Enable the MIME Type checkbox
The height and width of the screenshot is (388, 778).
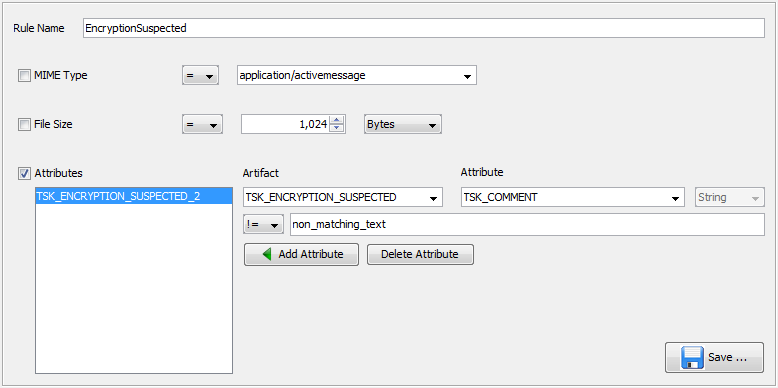click(24, 76)
